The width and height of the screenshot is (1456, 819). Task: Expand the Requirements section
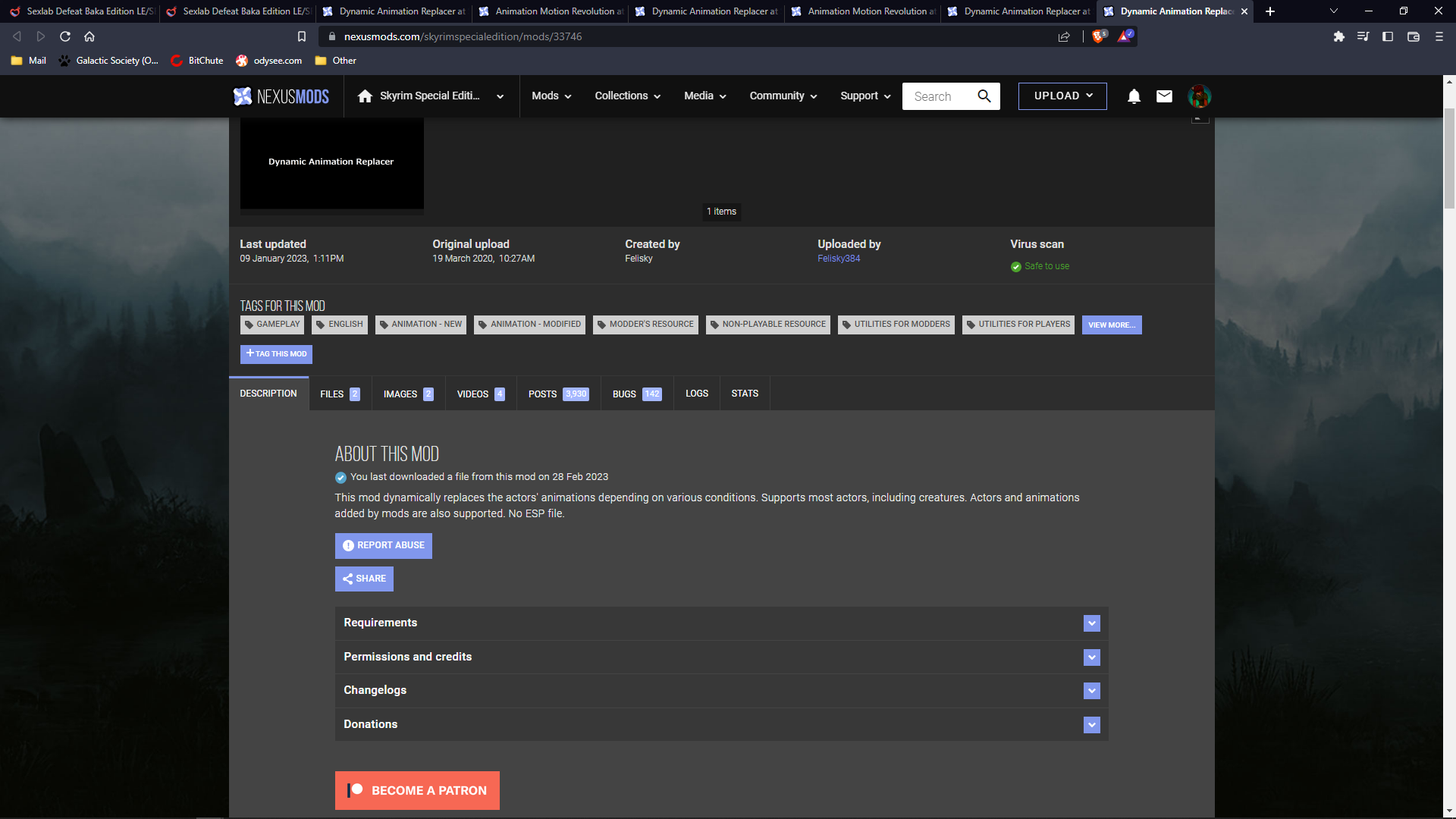pos(1091,623)
